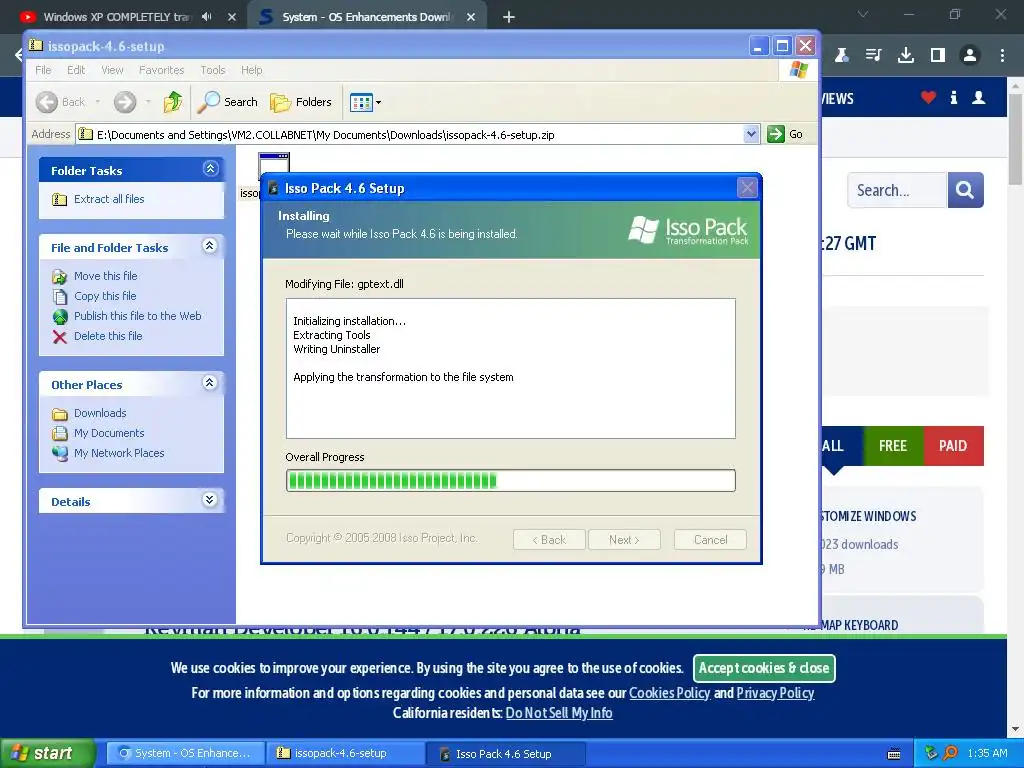Collapse the Other Places panel

pos(210,383)
